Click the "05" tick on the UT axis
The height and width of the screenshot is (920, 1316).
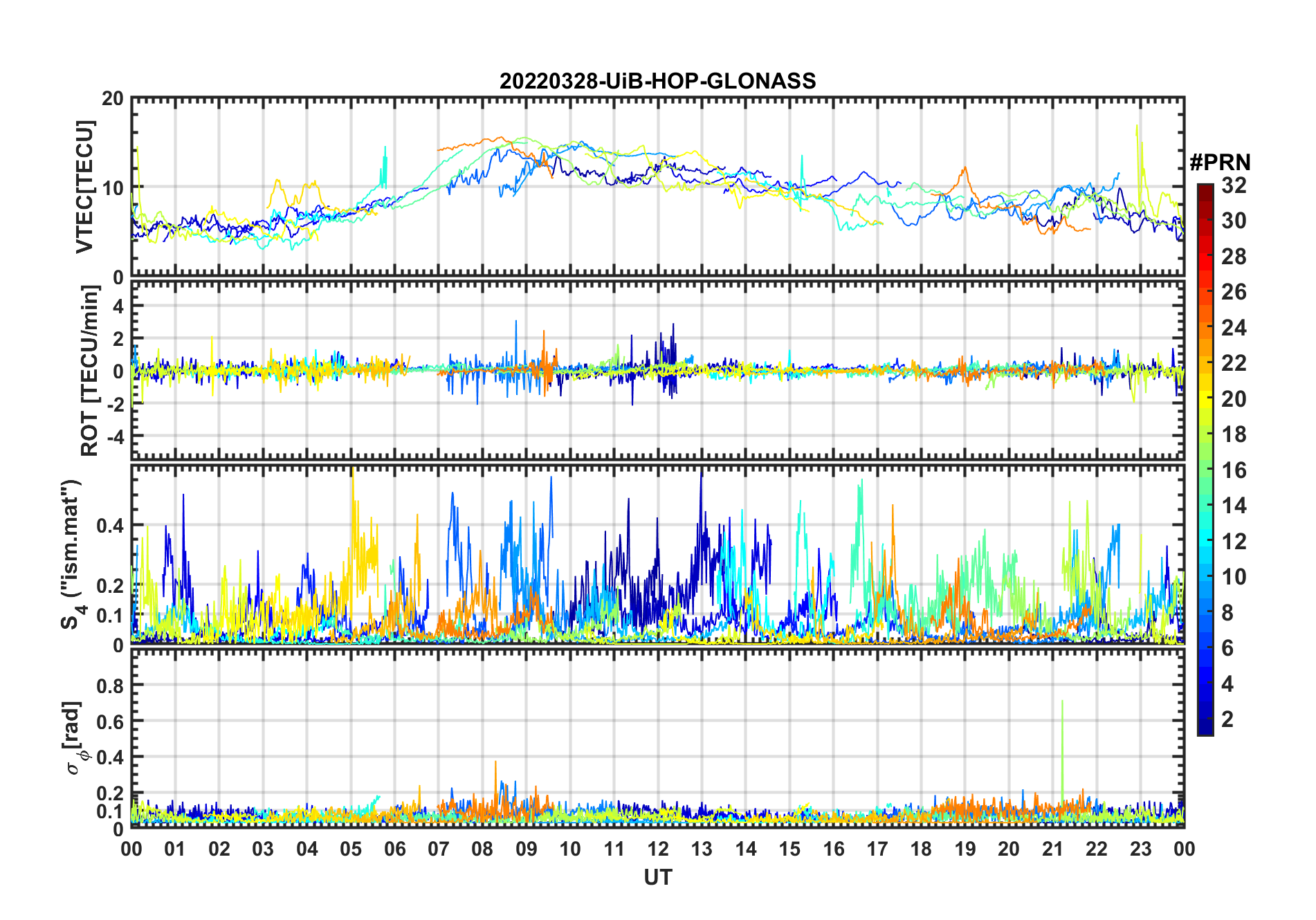coord(351,849)
